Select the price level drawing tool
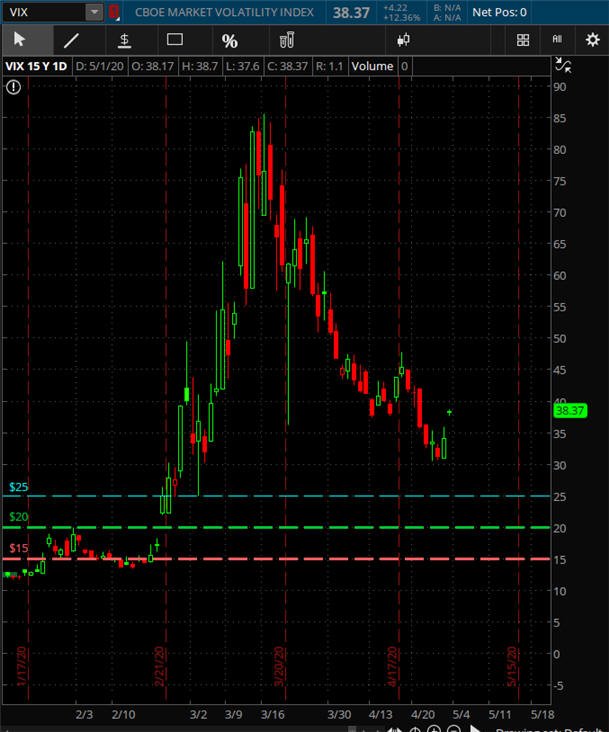 point(124,40)
